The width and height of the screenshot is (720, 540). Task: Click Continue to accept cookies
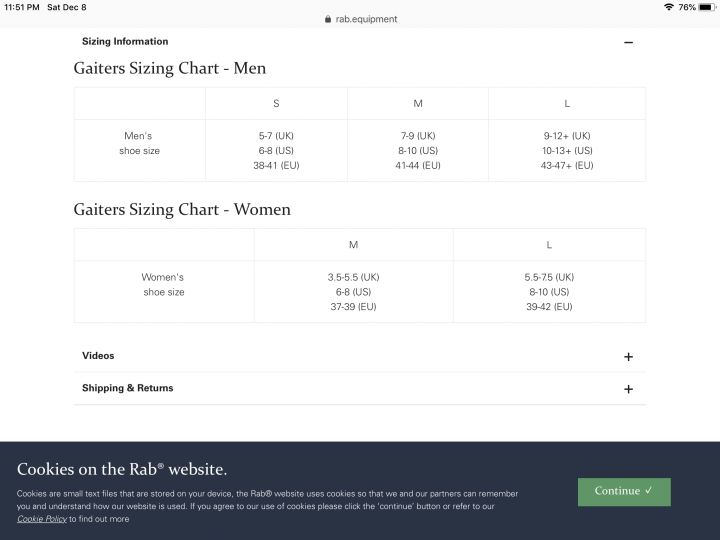(x=624, y=492)
